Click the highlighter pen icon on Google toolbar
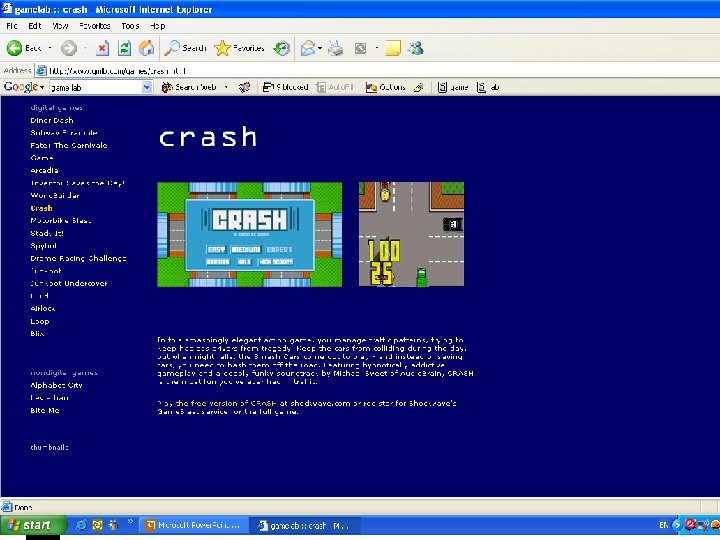The width and height of the screenshot is (720, 540). pyautogui.click(x=418, y=87)
